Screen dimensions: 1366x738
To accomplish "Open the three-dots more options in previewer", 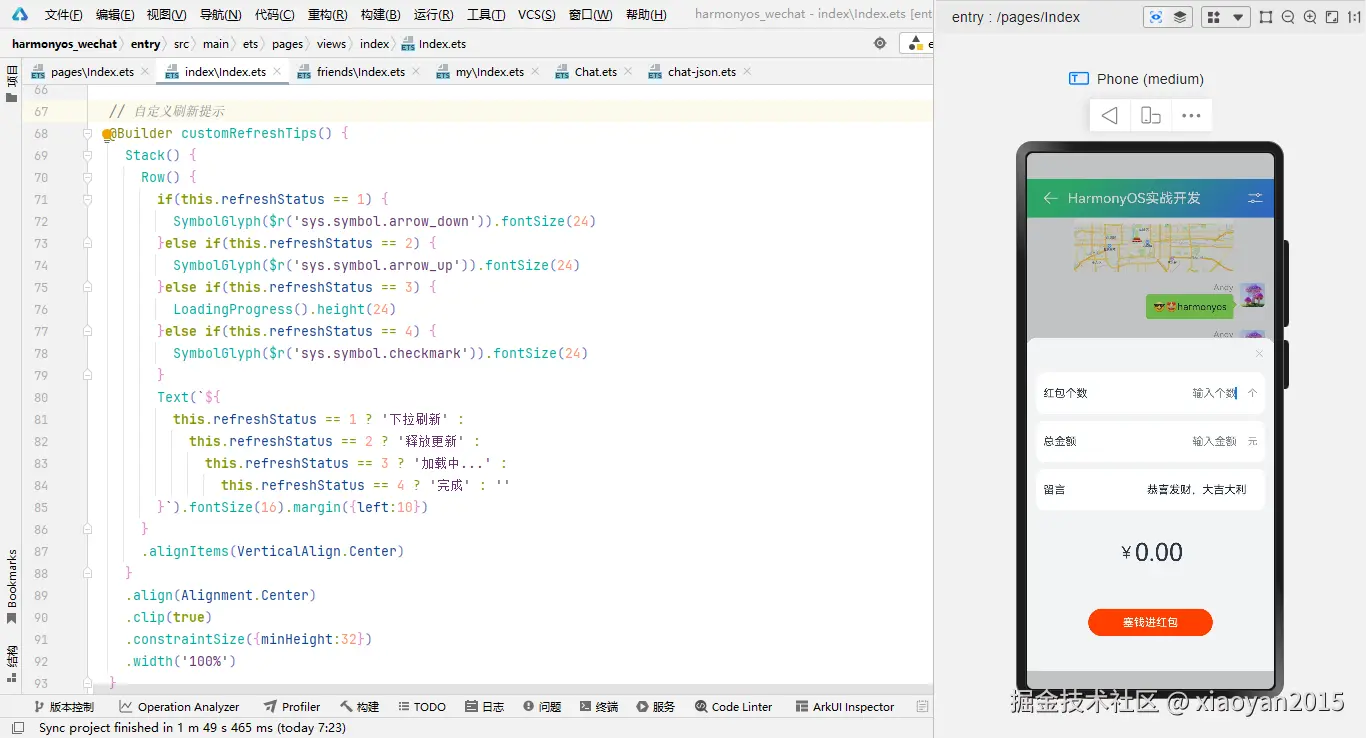I will [1191, 116].
